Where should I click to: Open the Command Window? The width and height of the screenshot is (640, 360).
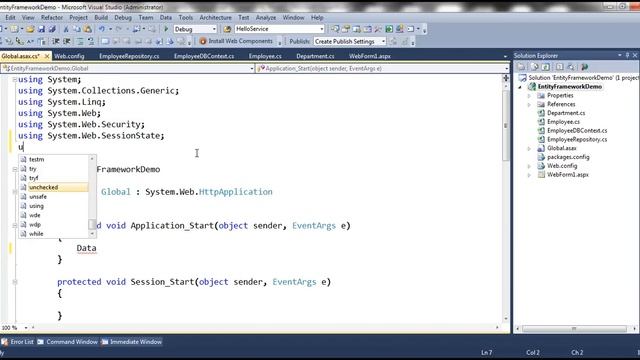tap(72, 342)
